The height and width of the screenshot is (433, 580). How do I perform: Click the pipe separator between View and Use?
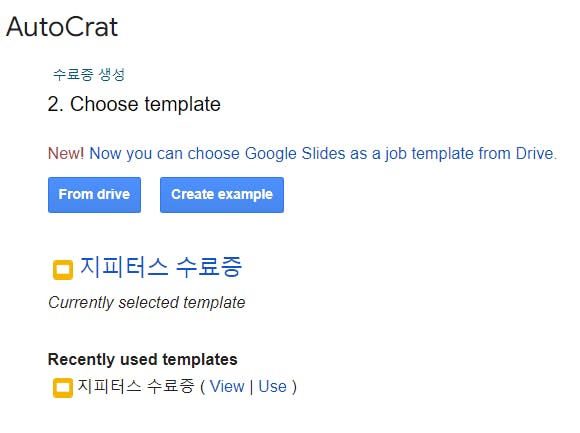pos(252,387)
